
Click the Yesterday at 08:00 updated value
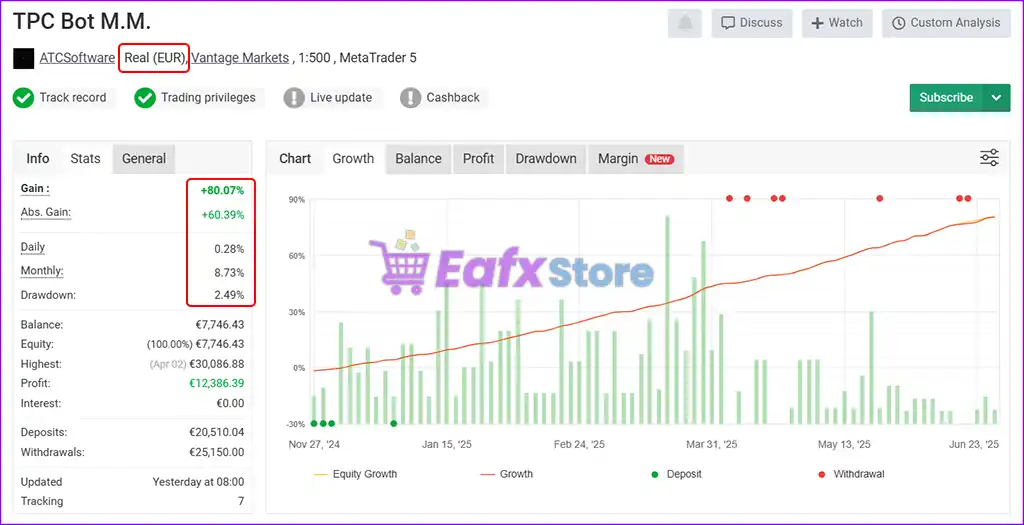pos(199,482)
